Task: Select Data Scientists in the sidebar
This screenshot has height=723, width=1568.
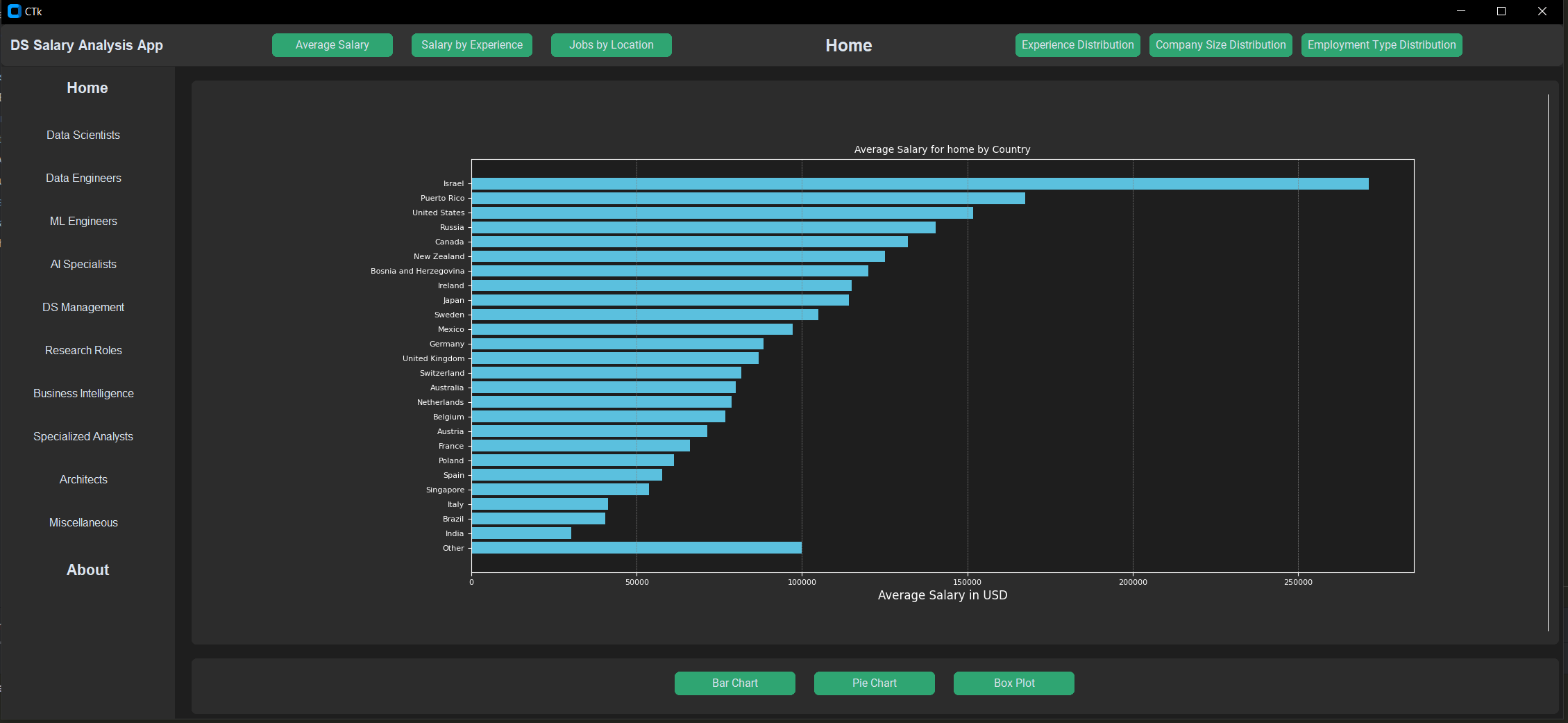Action: (x=83, y=135)
